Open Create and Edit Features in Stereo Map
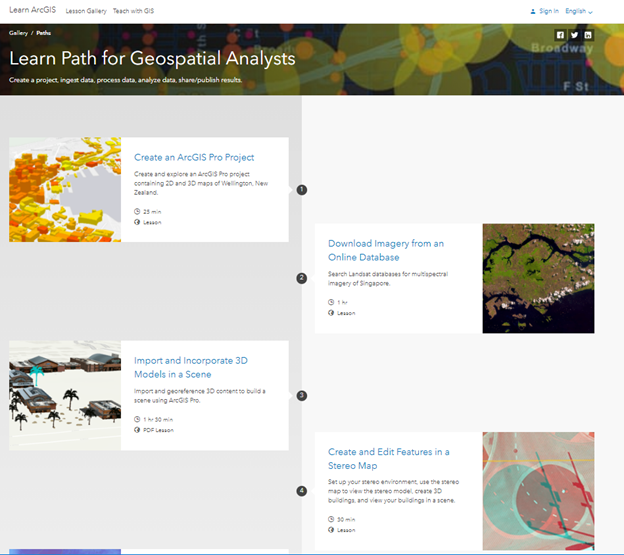This screenshot has height=555, width=624. coord(388,459)
